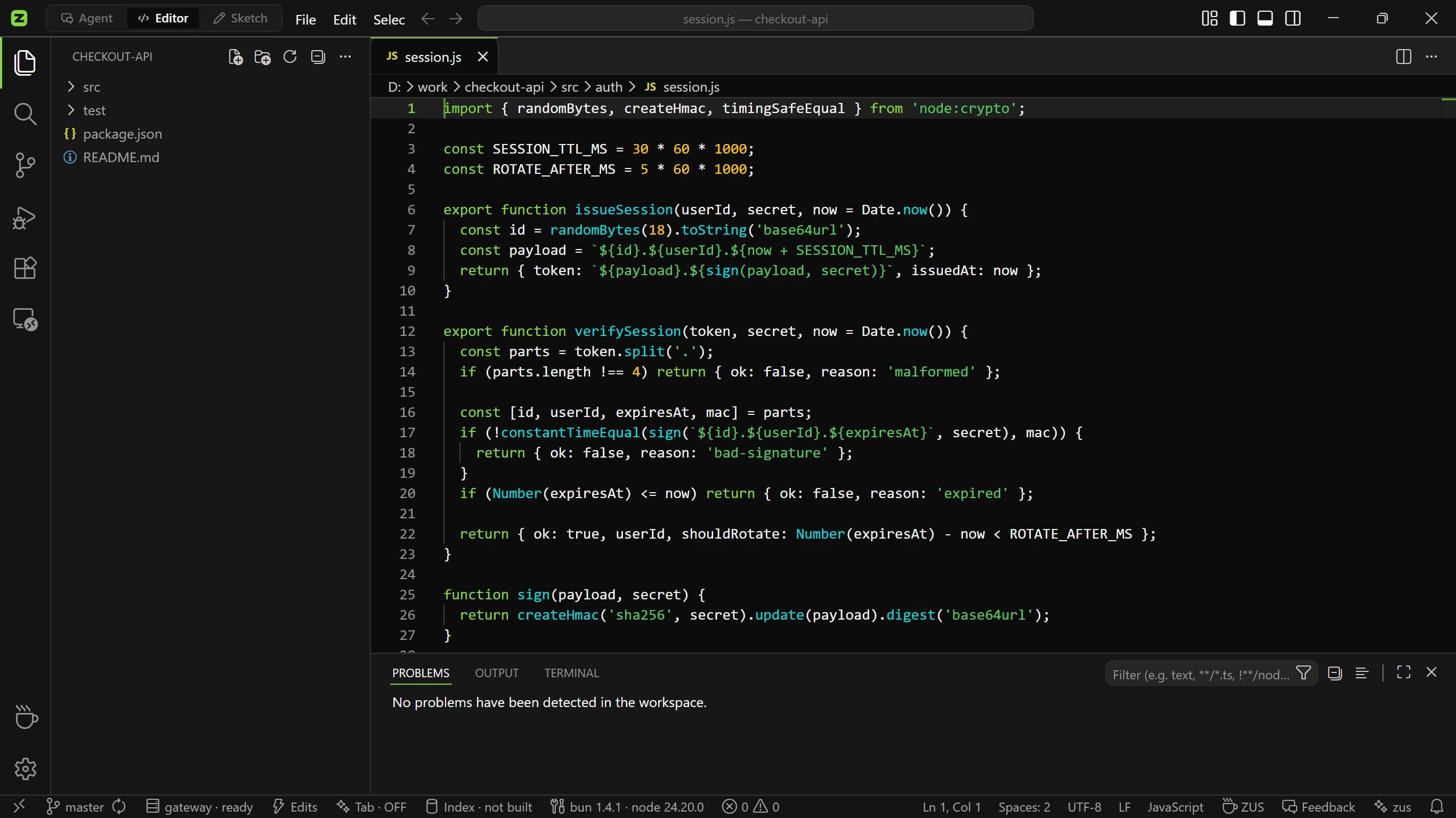Open the filter options funnel in Problems
Screen dimensions: 1456x818
click(1304, 673)
